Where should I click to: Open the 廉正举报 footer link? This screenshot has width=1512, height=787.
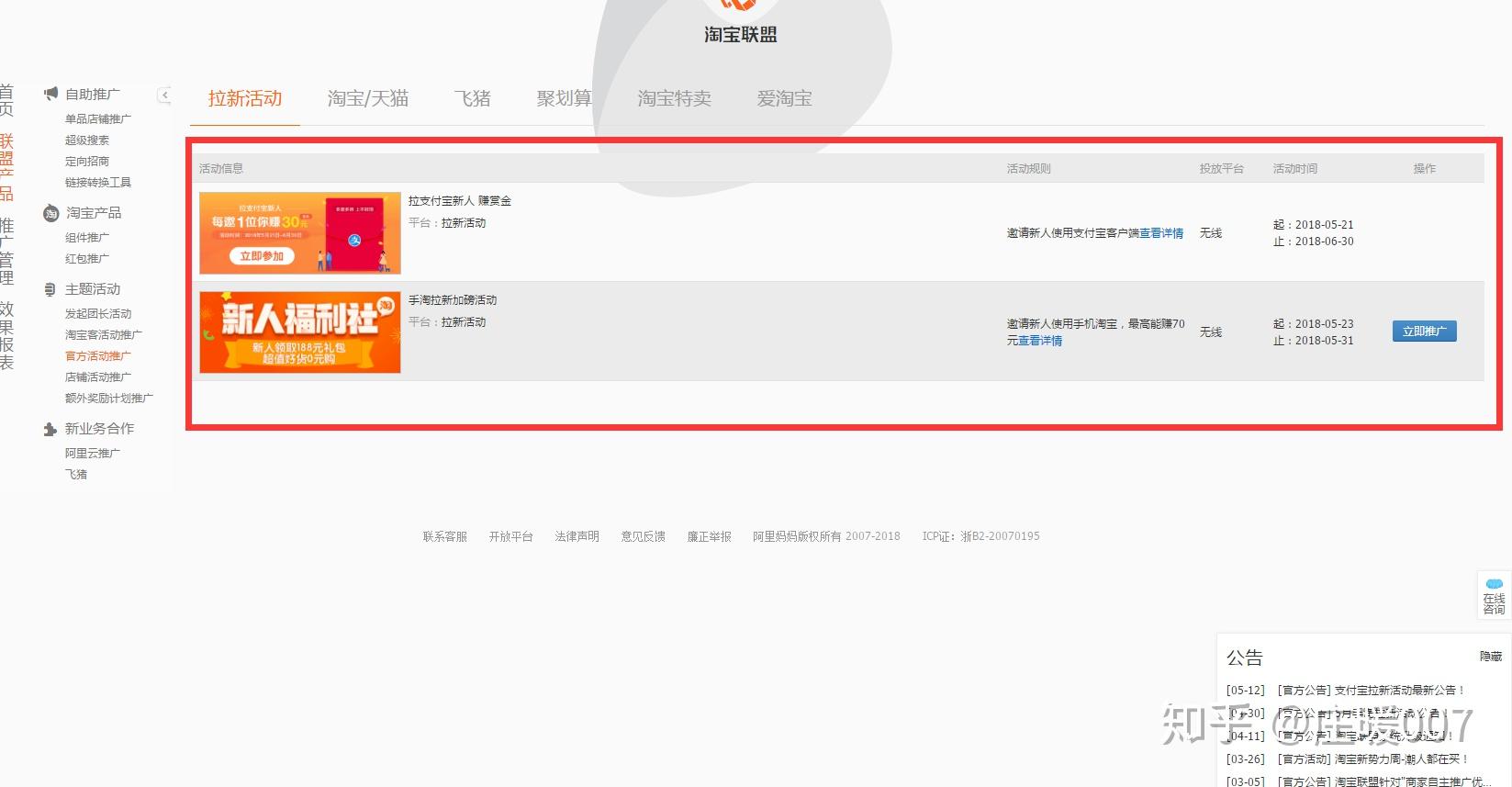click(x=710, y=536)
